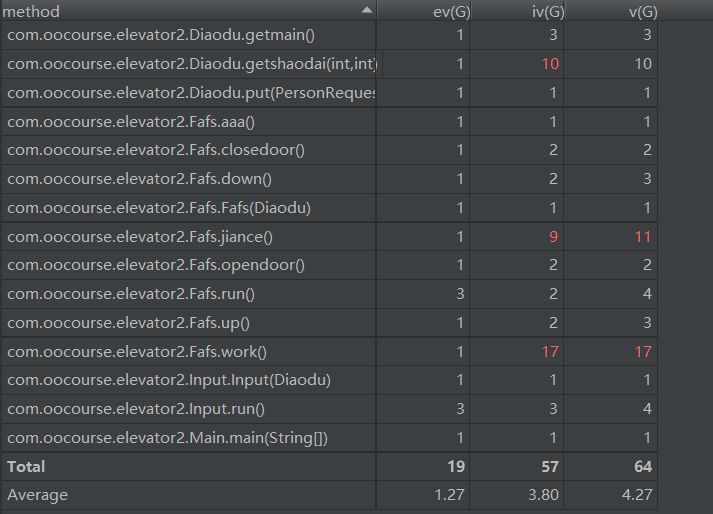Sort by the iv(G) column header
The height and width of the screenshot is (514, 713).
tap(517, 11)
